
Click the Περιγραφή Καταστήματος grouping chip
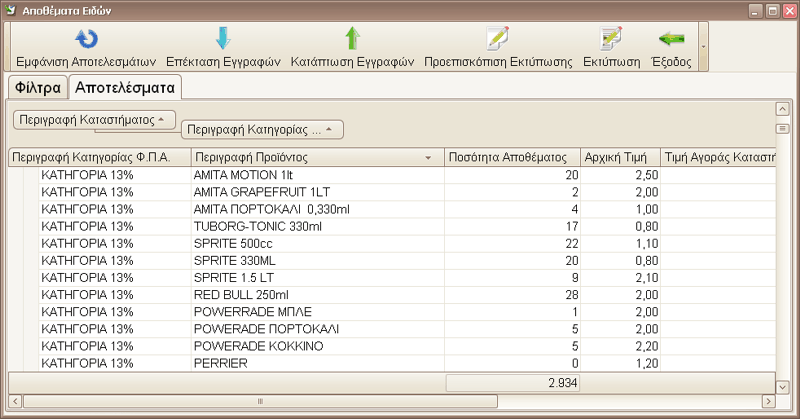tap(94, 120)
